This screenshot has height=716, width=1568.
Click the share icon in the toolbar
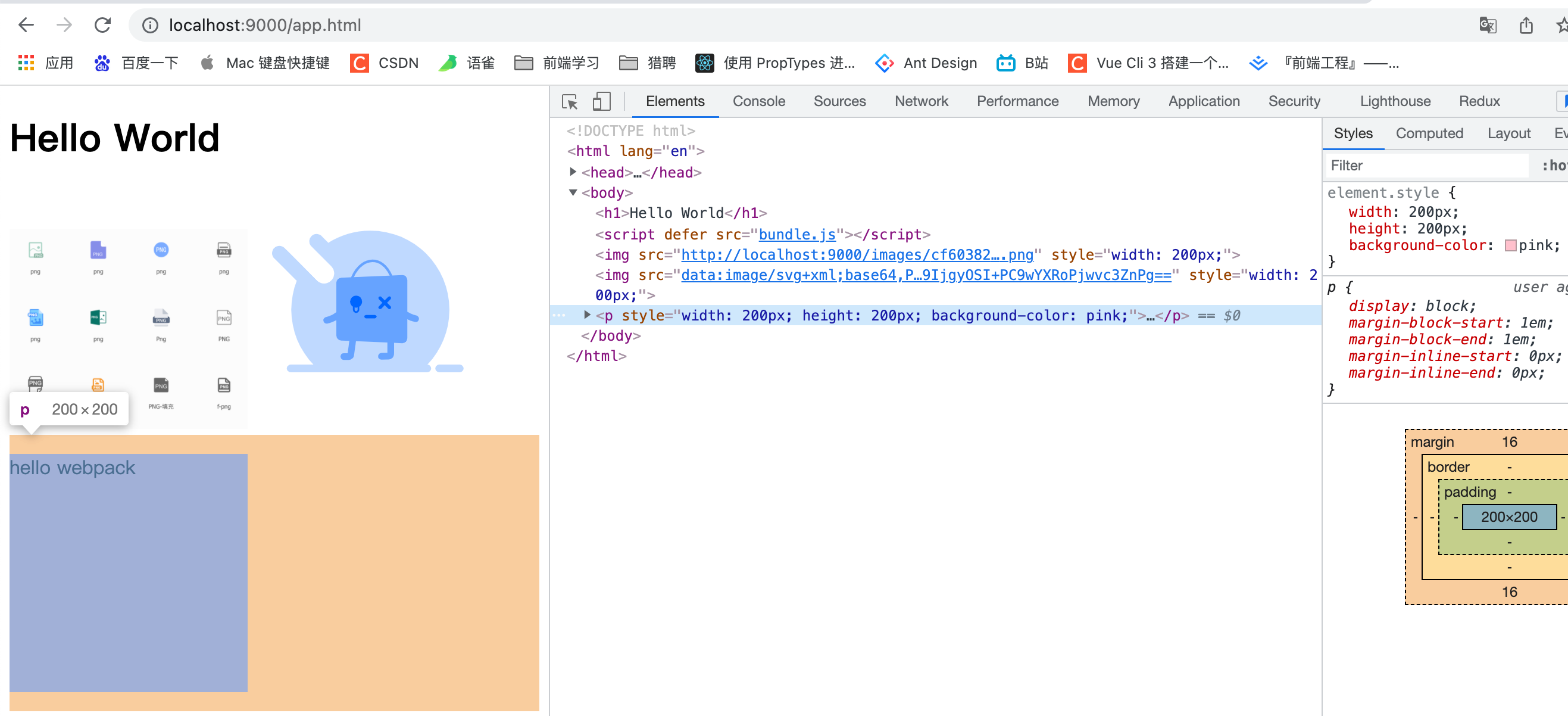click(1525, 25)
